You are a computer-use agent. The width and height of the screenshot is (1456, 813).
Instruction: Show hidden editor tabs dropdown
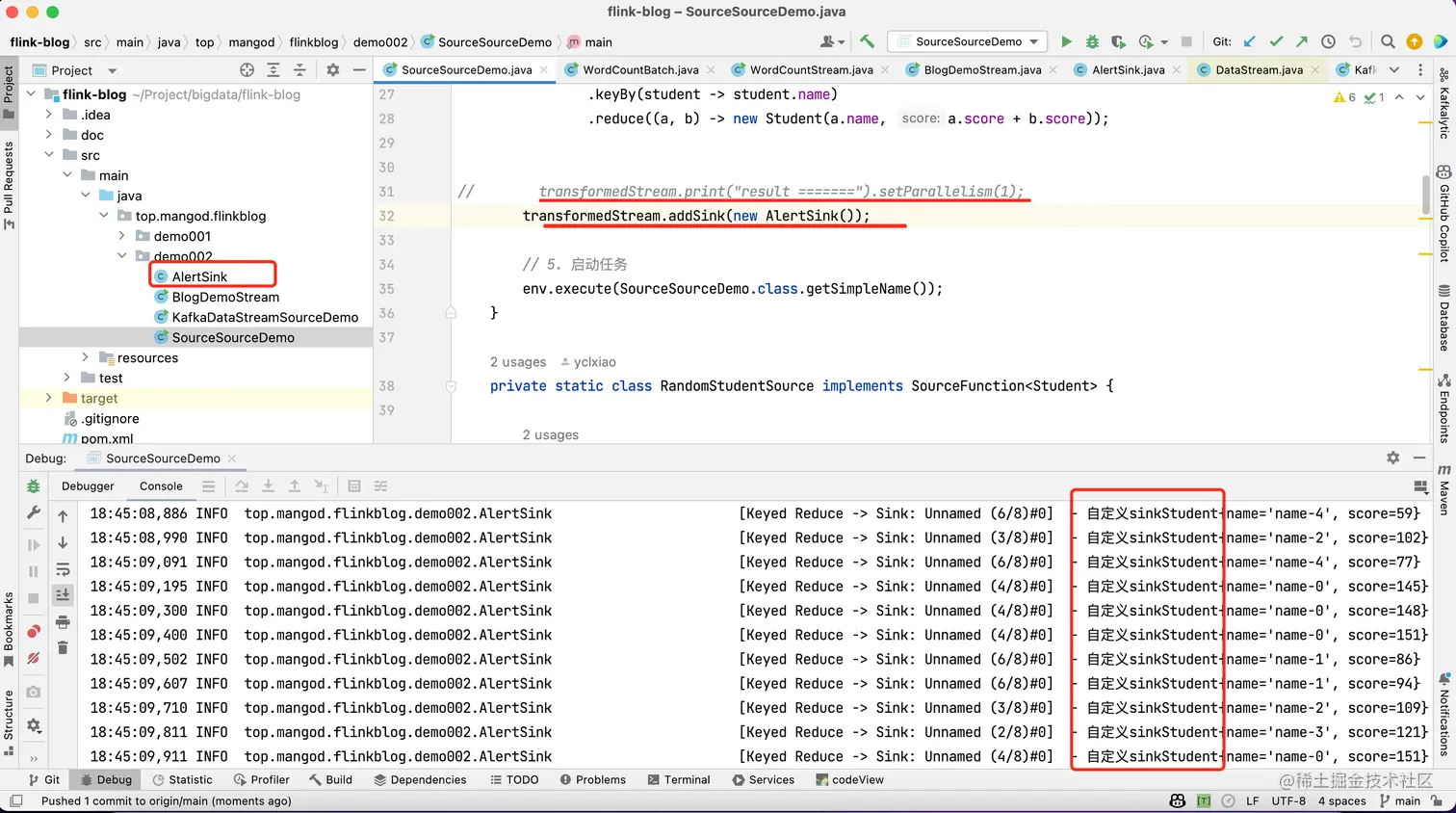click(x=1393, y=69)
